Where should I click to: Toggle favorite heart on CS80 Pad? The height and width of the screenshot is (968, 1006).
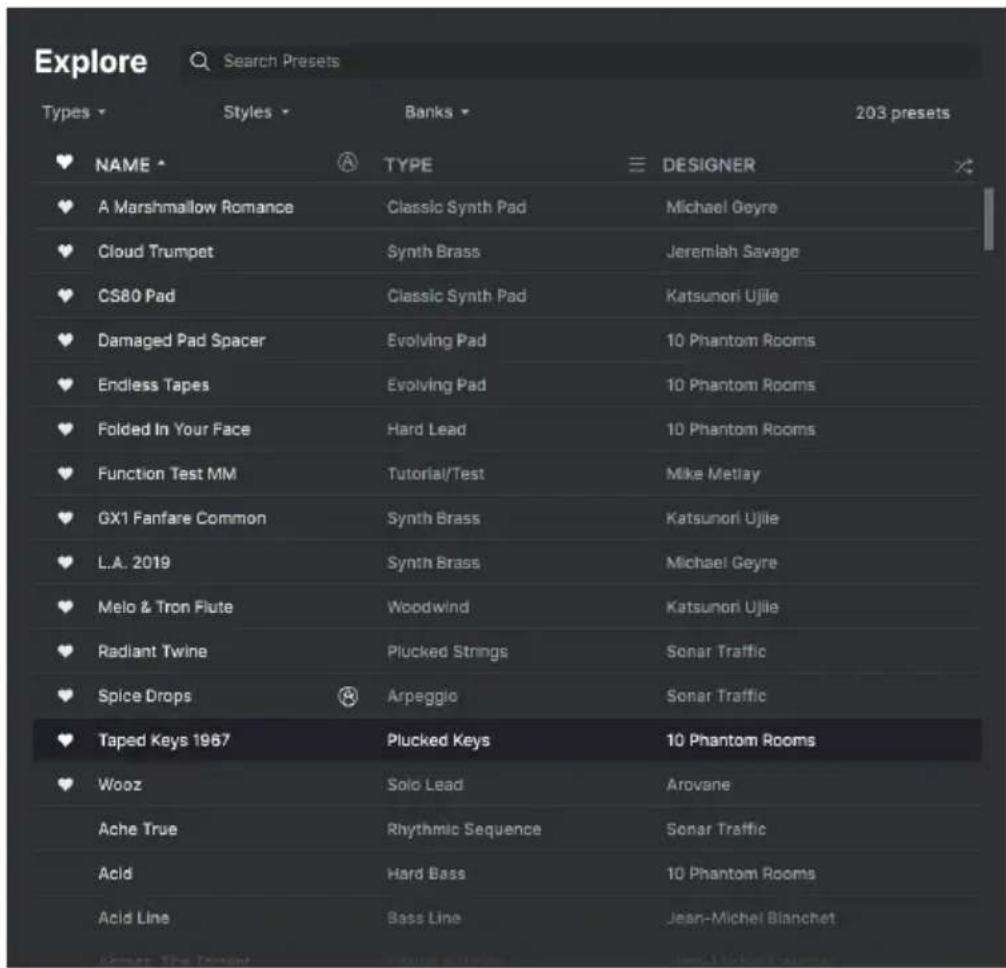pos(65,296)
